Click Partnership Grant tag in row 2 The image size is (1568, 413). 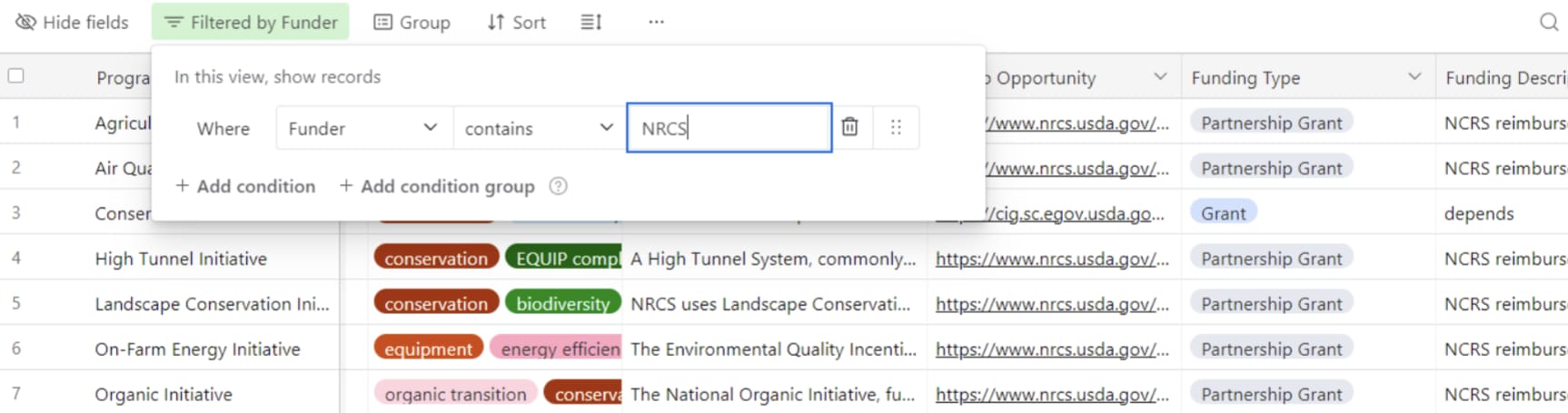tap(1271, 168)
